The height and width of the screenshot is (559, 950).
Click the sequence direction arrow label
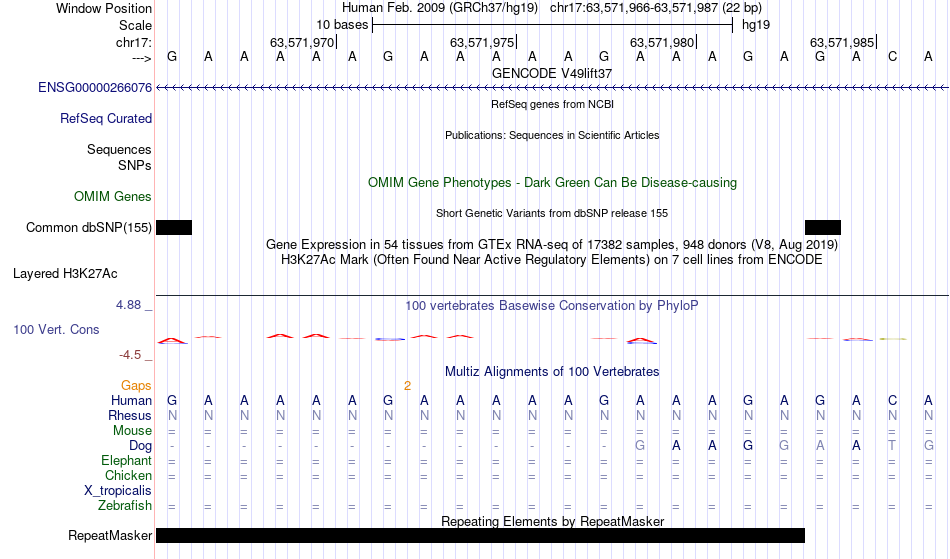point(142,58)
